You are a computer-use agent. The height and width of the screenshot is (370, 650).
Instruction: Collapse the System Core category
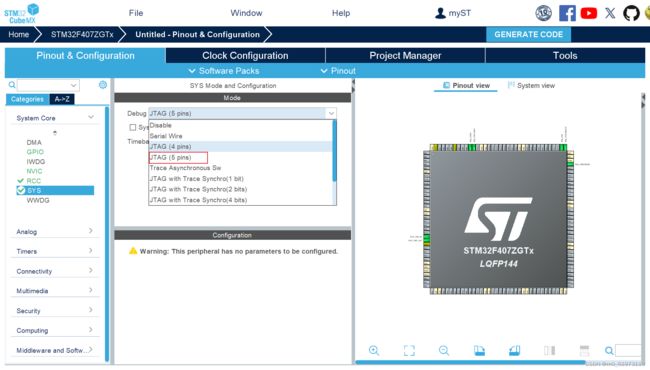[x=91, y=118]
